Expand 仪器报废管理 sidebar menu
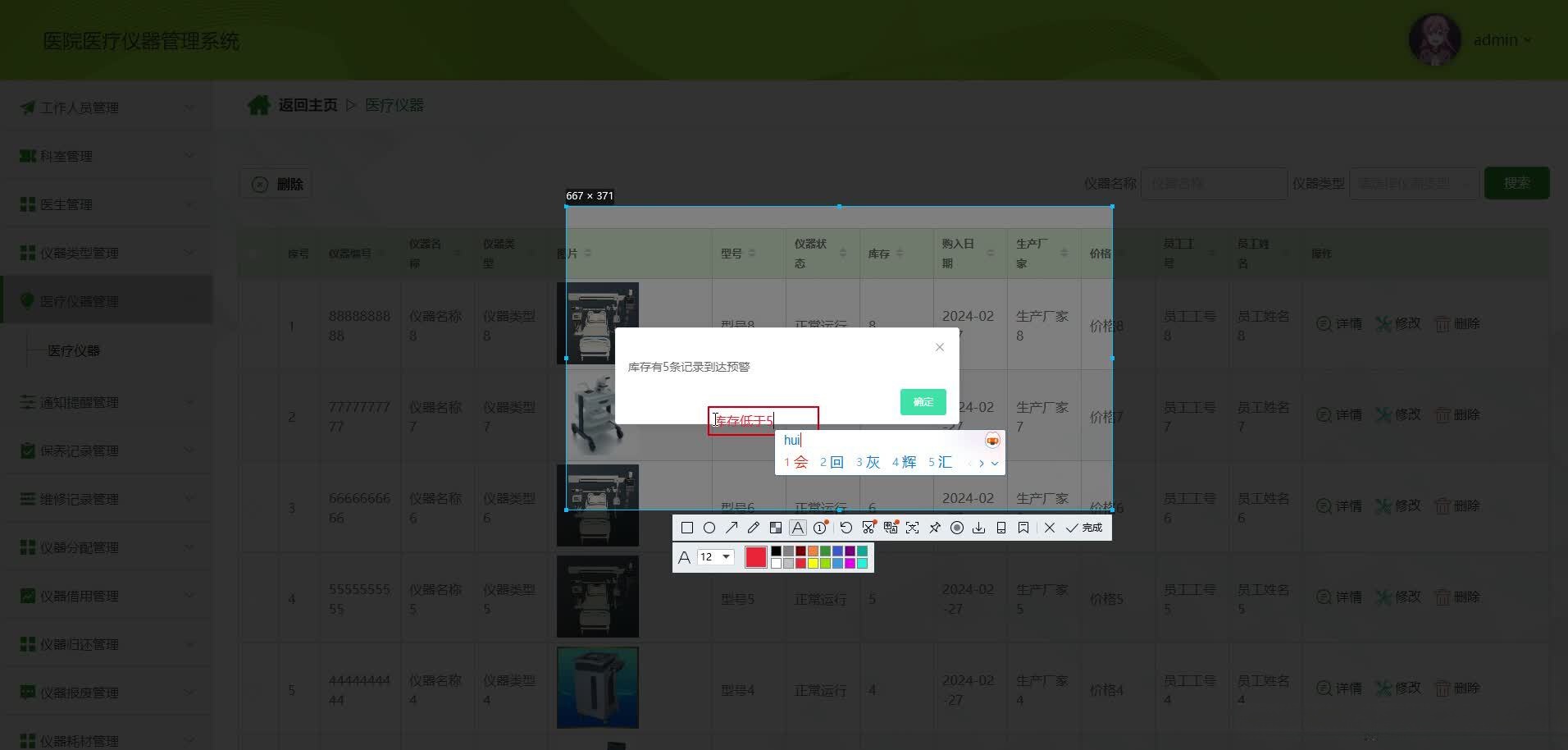The height and width of the screenshot is (750, 1568). pyautogui.click(x=107, y=693)
